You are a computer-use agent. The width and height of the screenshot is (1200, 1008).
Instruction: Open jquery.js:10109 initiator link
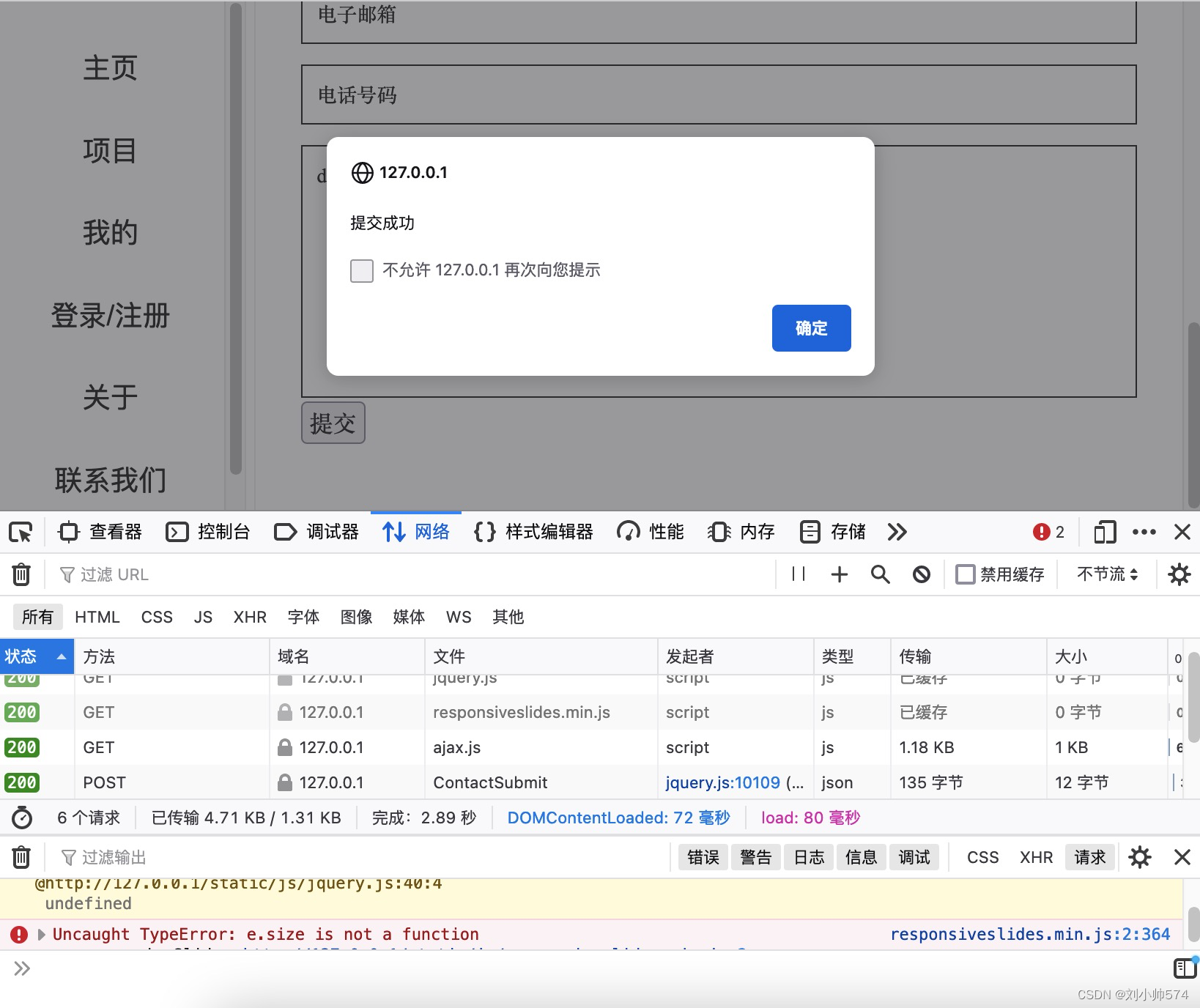(x=722, y=782)
